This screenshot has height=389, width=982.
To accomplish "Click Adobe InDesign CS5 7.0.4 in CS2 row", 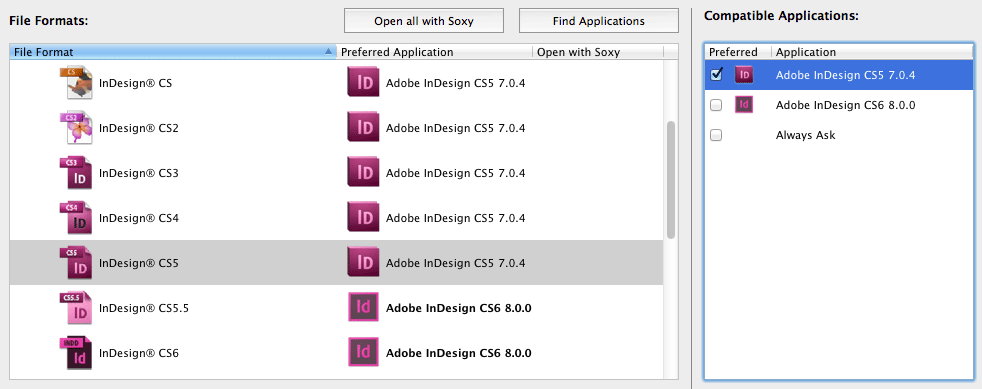I will 456,128.
